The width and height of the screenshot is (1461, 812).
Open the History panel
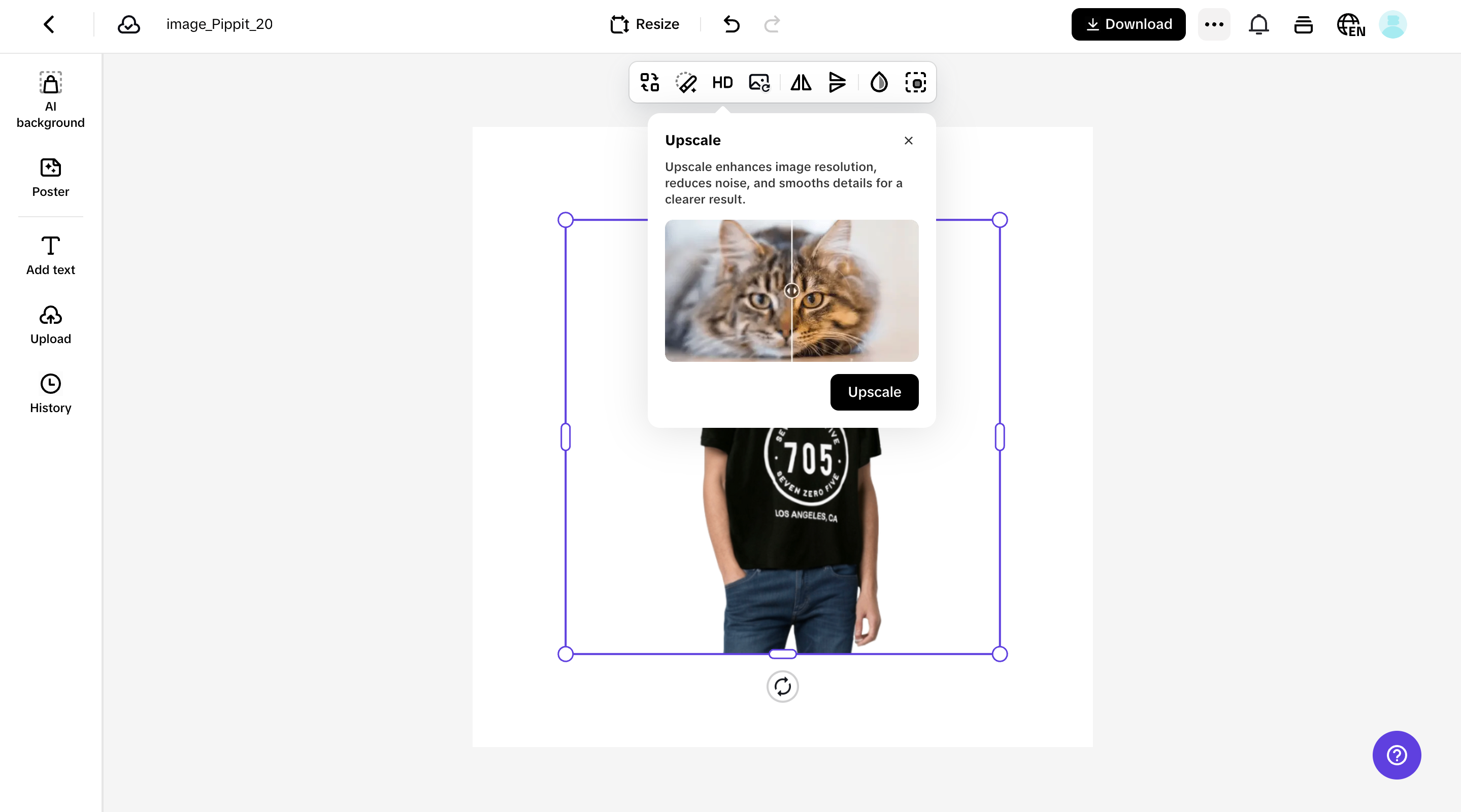[x=50, y=392]
